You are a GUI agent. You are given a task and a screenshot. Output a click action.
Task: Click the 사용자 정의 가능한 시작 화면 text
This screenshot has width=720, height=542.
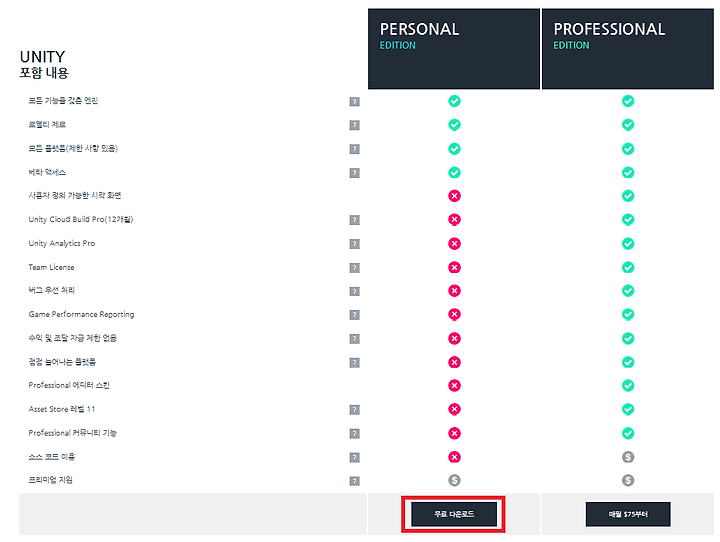75,195
